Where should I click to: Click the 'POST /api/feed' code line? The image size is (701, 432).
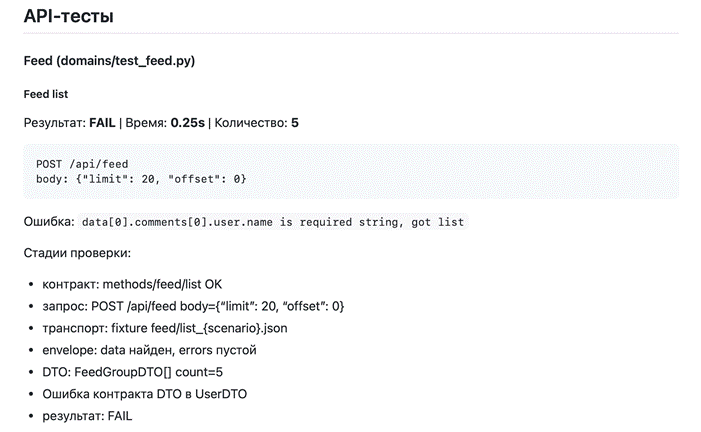tap(82, 164)
